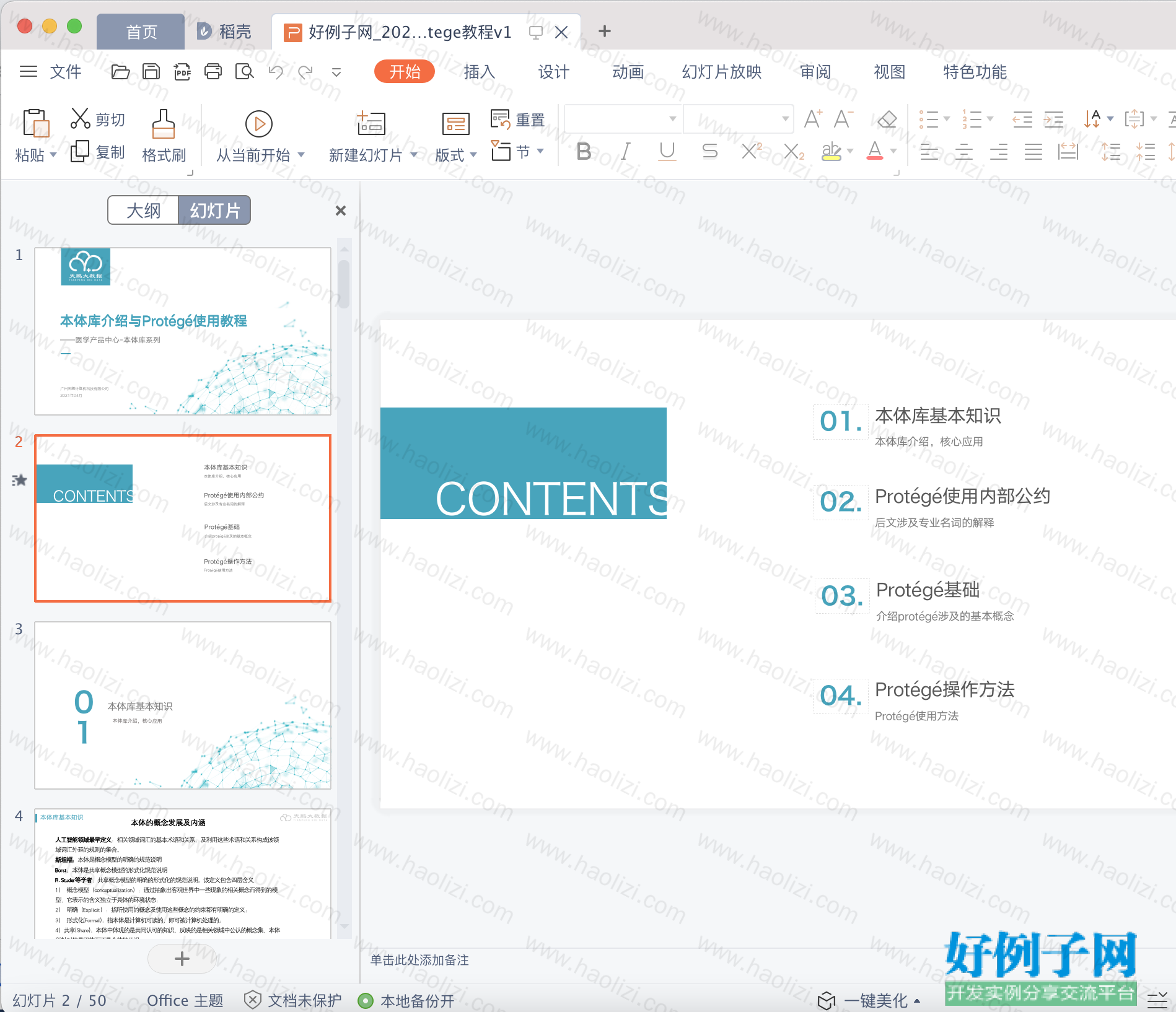Align text to center

pos(963,152)
